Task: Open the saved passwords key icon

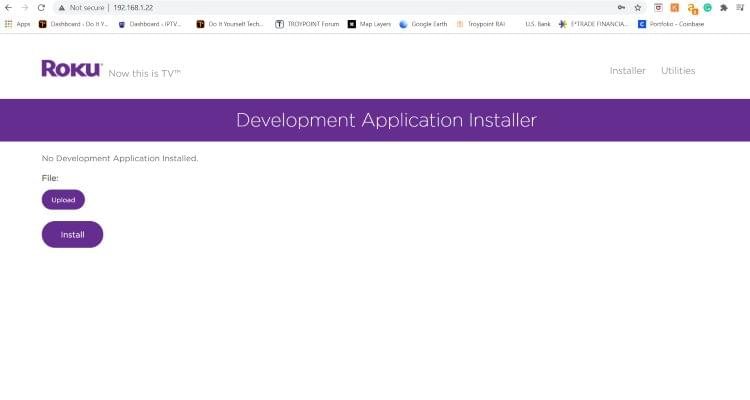Action: pos(620,7)
